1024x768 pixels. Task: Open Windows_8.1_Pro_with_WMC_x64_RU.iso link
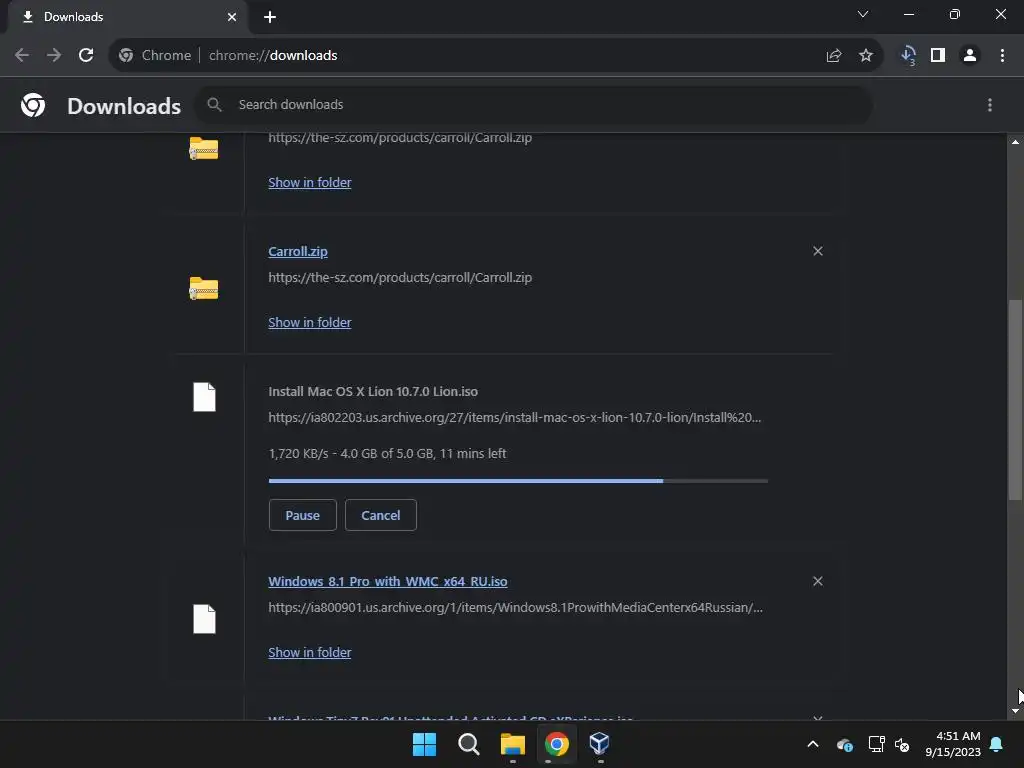[x=388, y=581]
